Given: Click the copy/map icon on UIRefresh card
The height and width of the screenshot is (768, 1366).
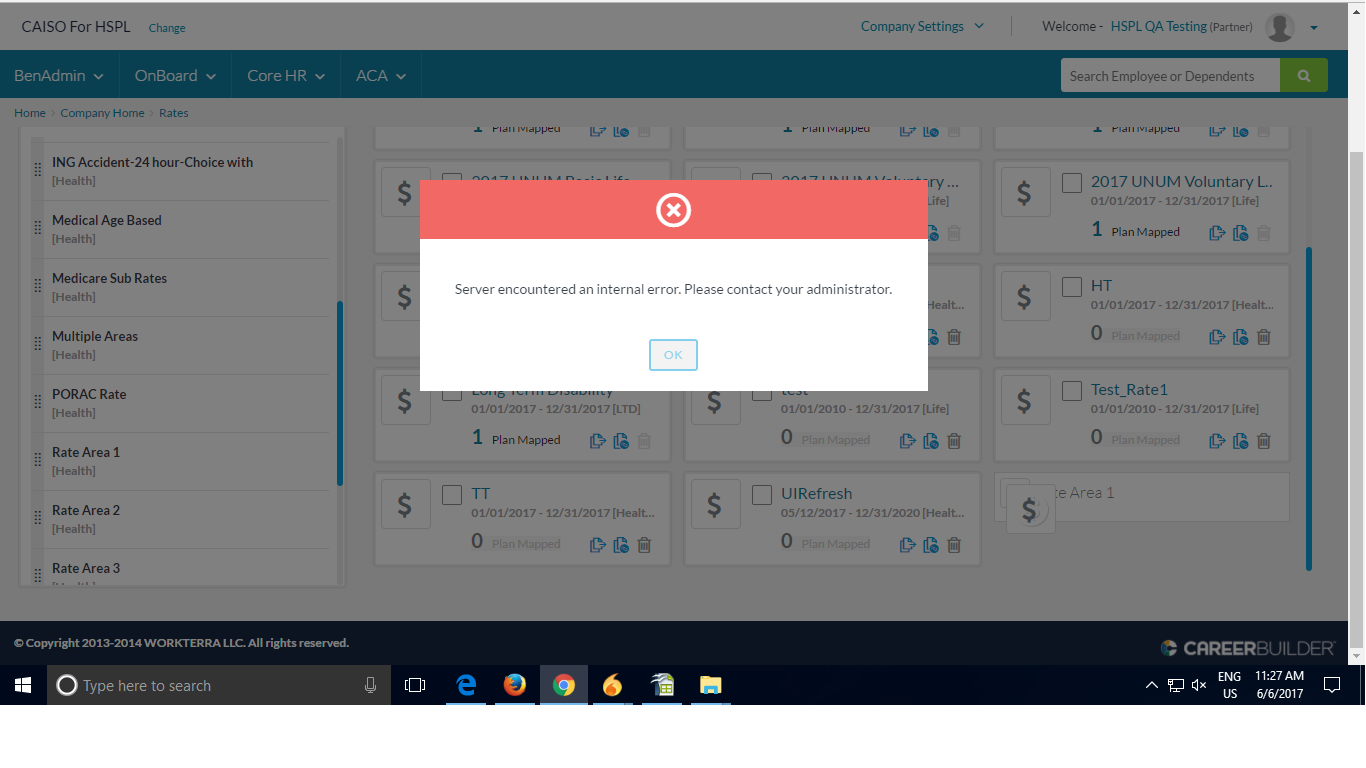Looking at the screenshot, I should tap(930, 545).
